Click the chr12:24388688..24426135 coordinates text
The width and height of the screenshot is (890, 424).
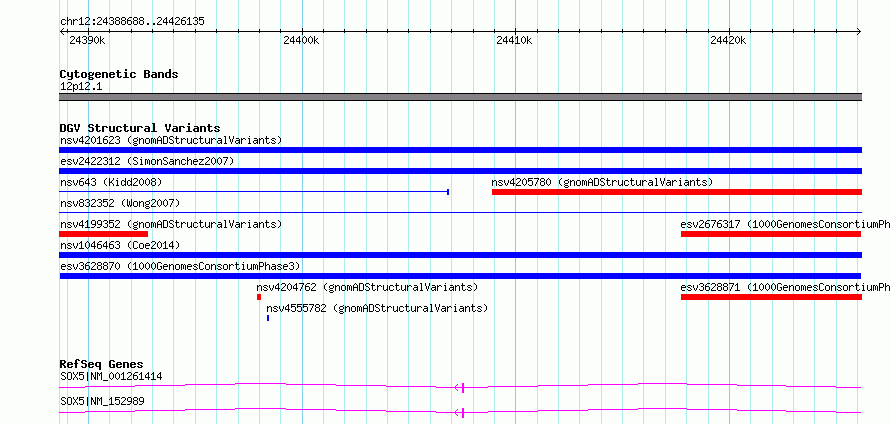[x=132, y=22]
